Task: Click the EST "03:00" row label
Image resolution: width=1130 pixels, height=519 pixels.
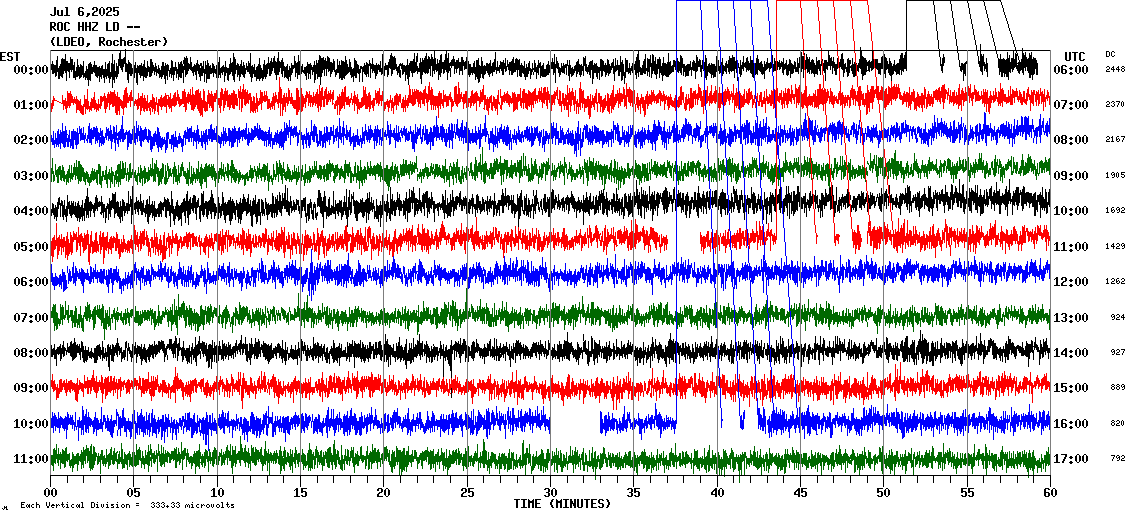Action: pos(30,176)
